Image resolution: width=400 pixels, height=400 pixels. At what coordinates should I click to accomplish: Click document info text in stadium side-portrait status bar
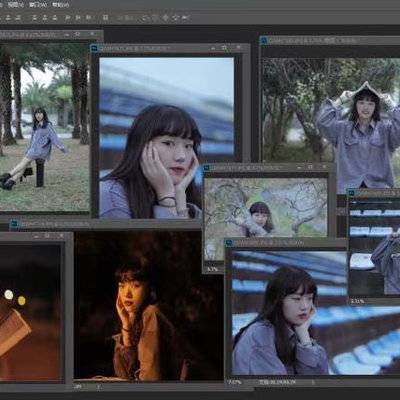[x=277, y=382]
